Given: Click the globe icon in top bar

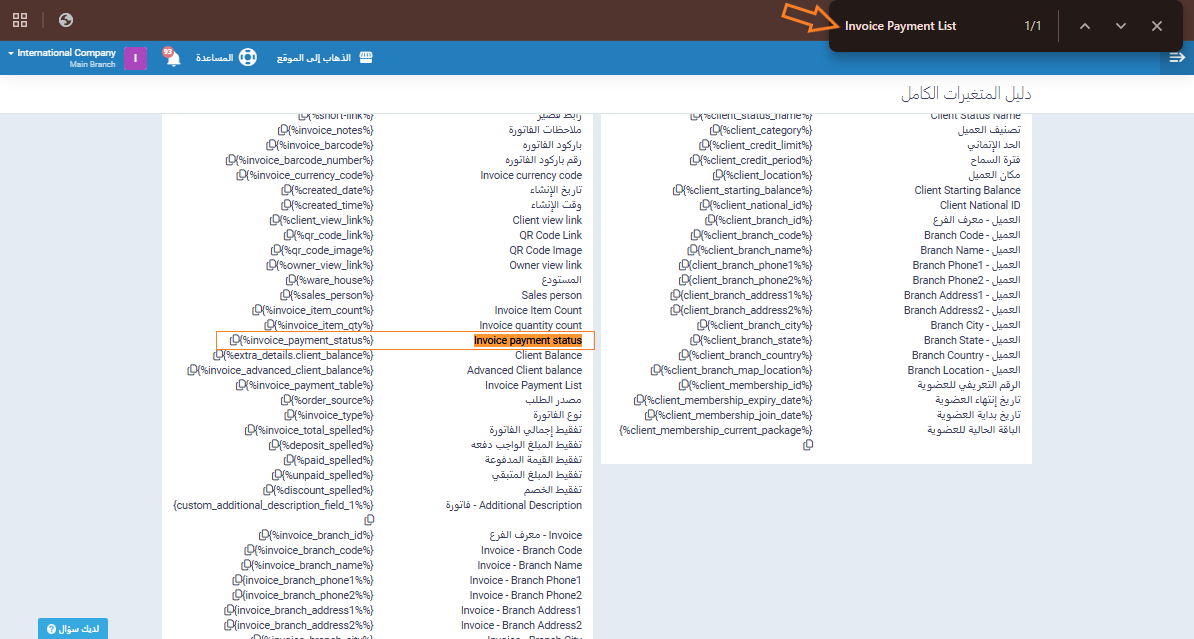Looking at the screenshot, I should click(x=66, y=20).
